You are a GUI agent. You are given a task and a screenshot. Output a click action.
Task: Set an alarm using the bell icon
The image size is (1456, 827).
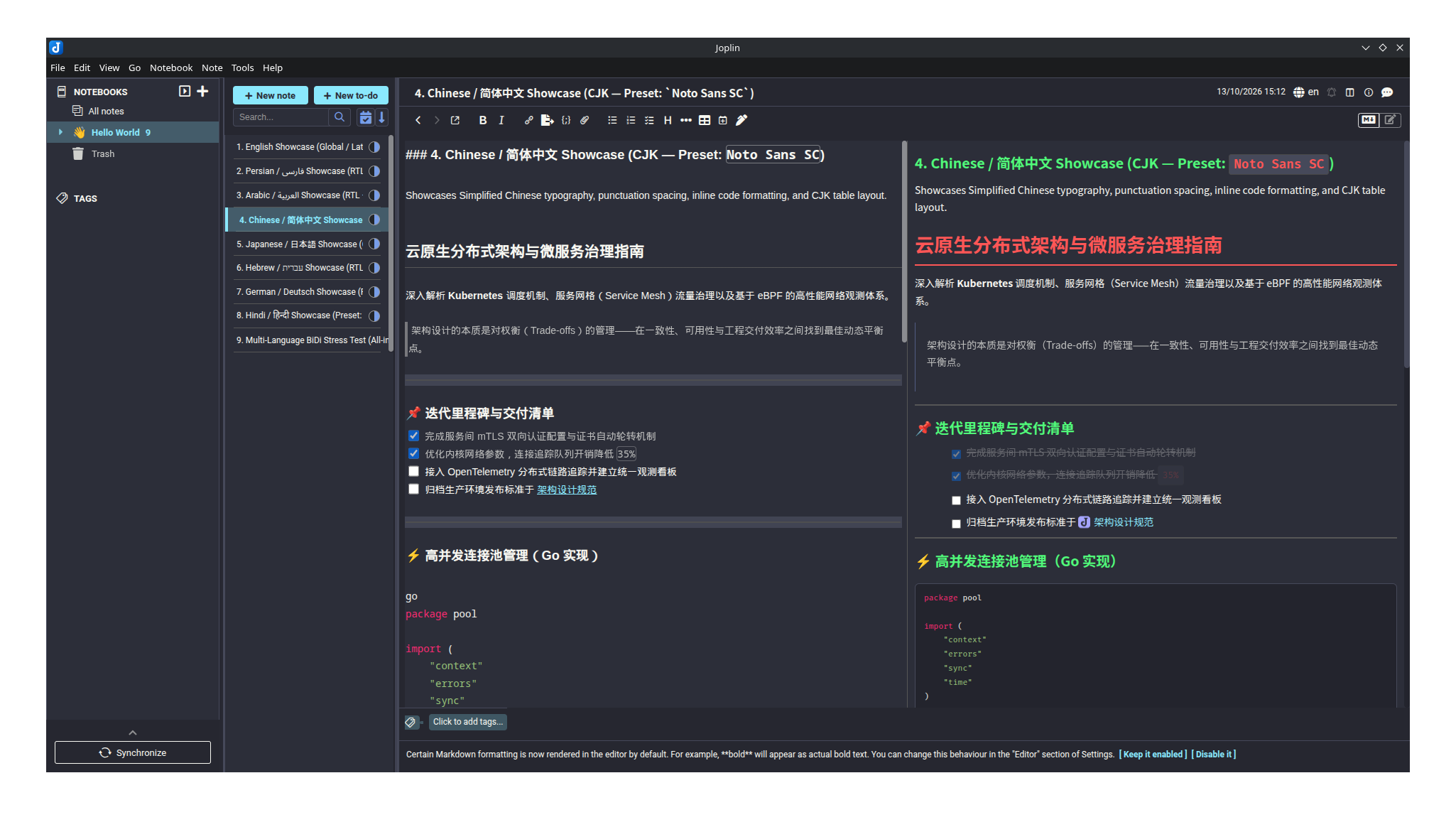(1332, 92)
